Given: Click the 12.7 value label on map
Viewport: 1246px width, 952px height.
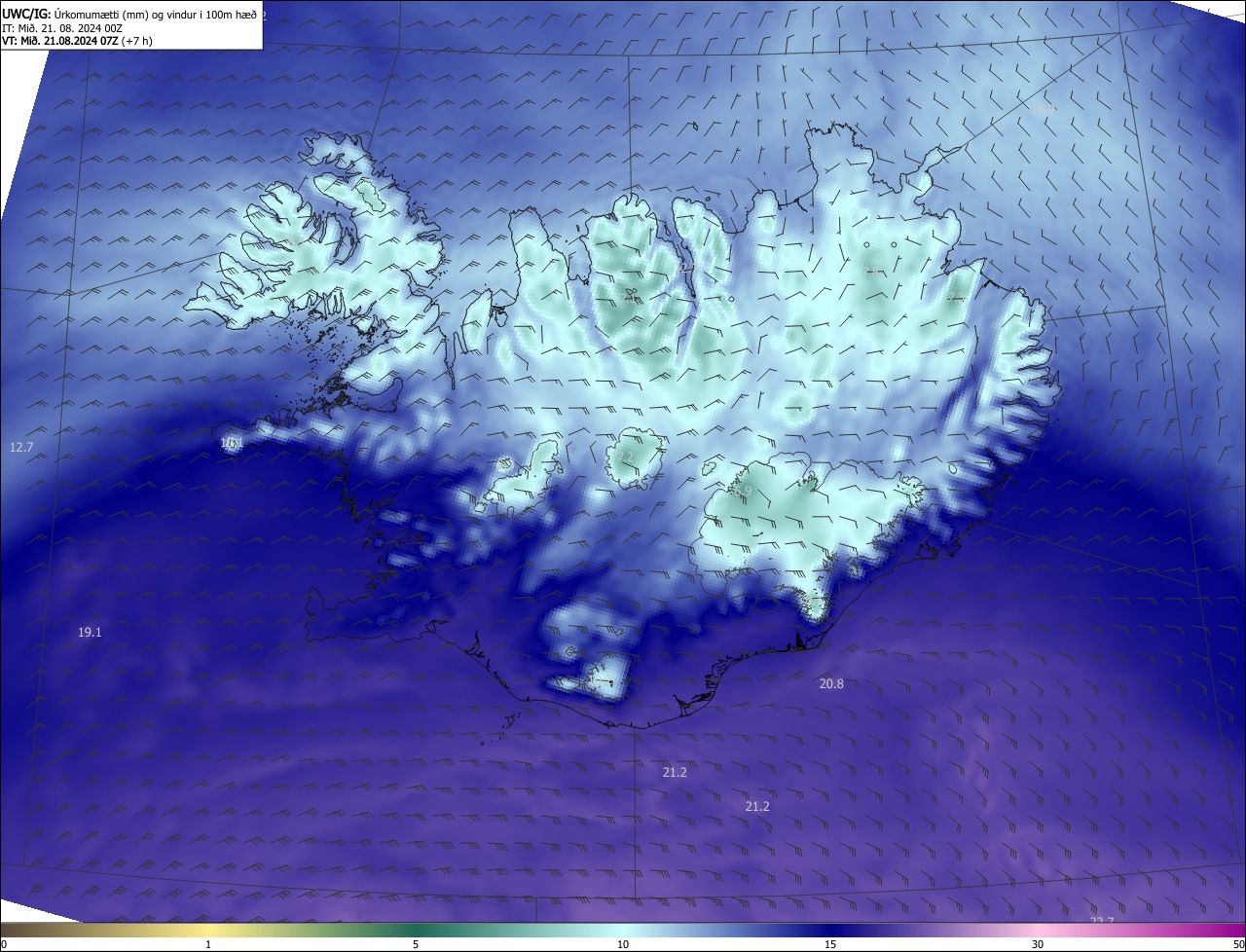Looking at the screenshot, I should click(x=21, y=447).
